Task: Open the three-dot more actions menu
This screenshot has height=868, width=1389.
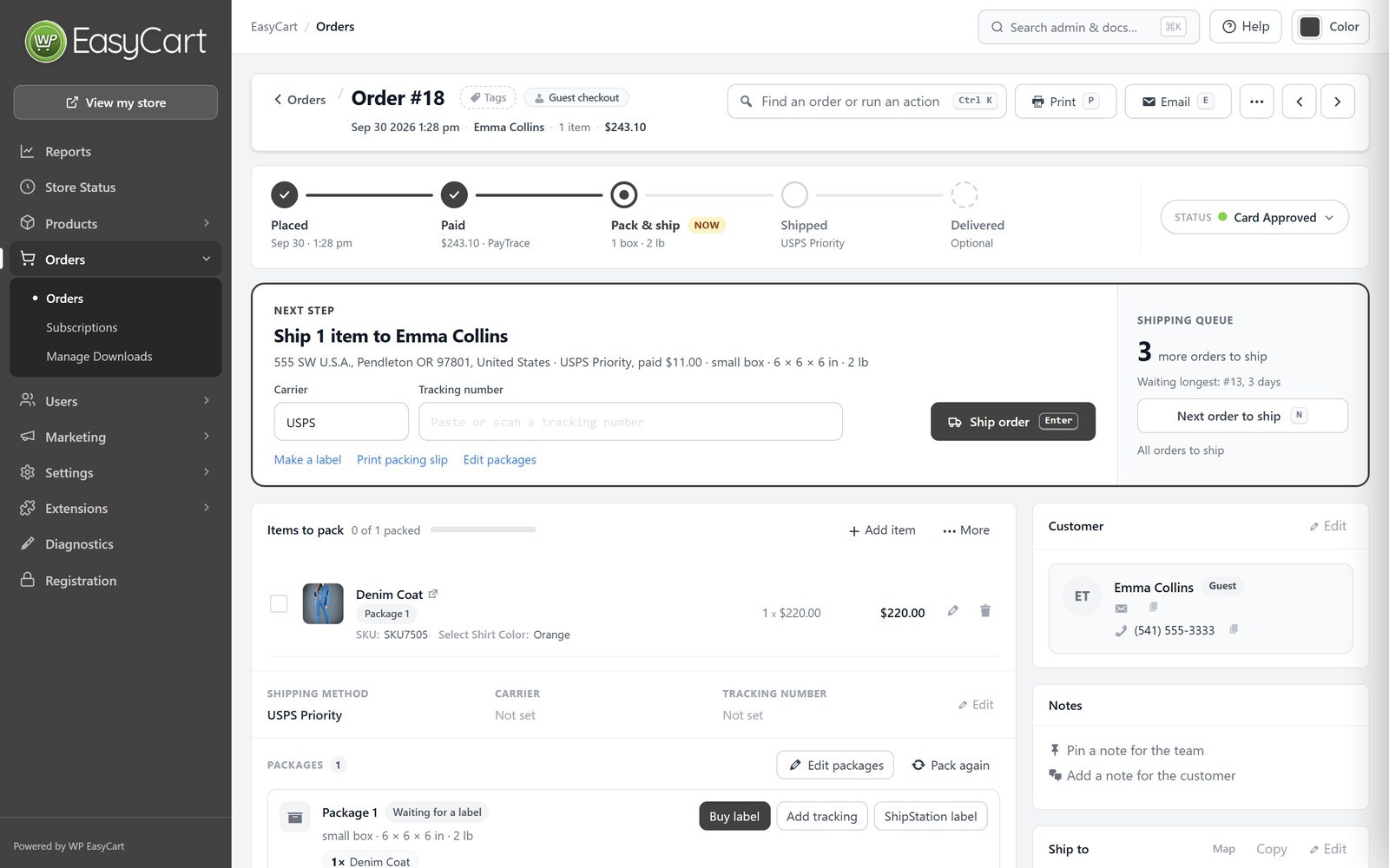Action: (x=1256, y=102)
